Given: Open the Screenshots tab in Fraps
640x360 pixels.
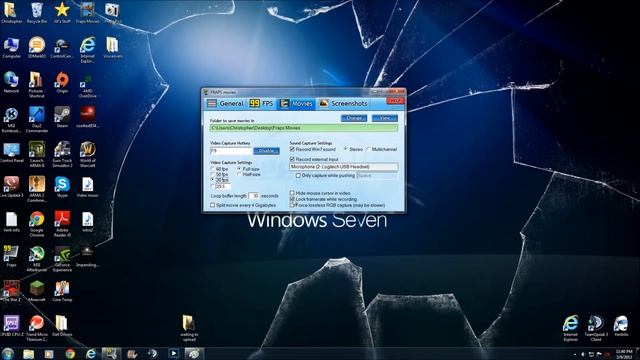Looking at the screenshot, I should pyautogui.click(x=343, y=104).
